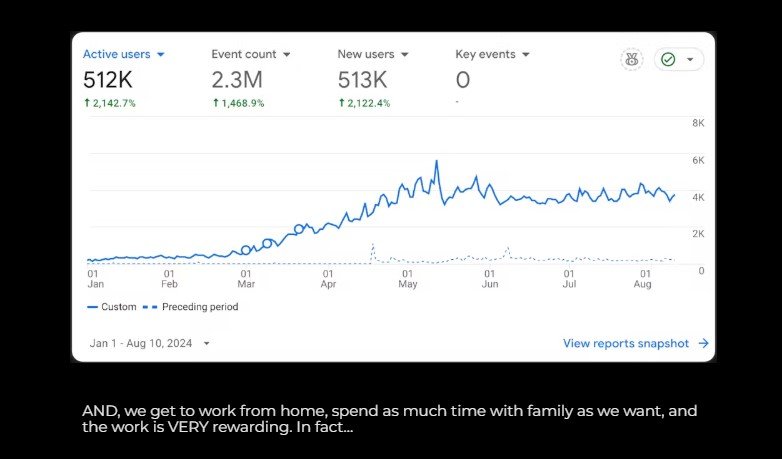Viewport: 782px width, 459px height.
Task: Click the solid blue Custom legend line
Action: coord(92,307)
